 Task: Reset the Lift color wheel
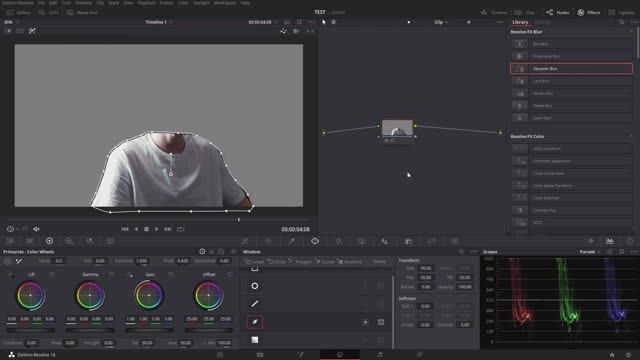click(x=52, y=275)
